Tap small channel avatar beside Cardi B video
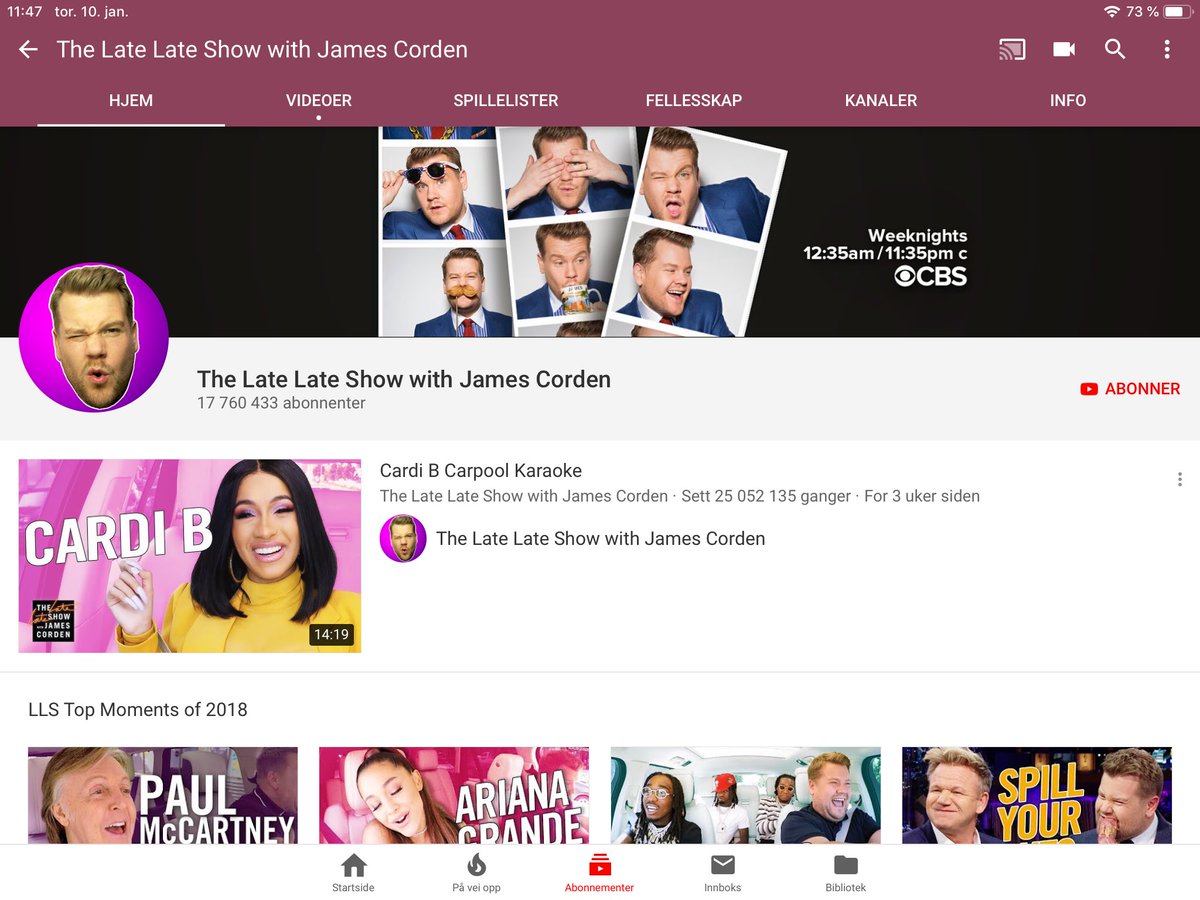The width and height of the screenshot is (1200, 900). (x=403, y=539)
